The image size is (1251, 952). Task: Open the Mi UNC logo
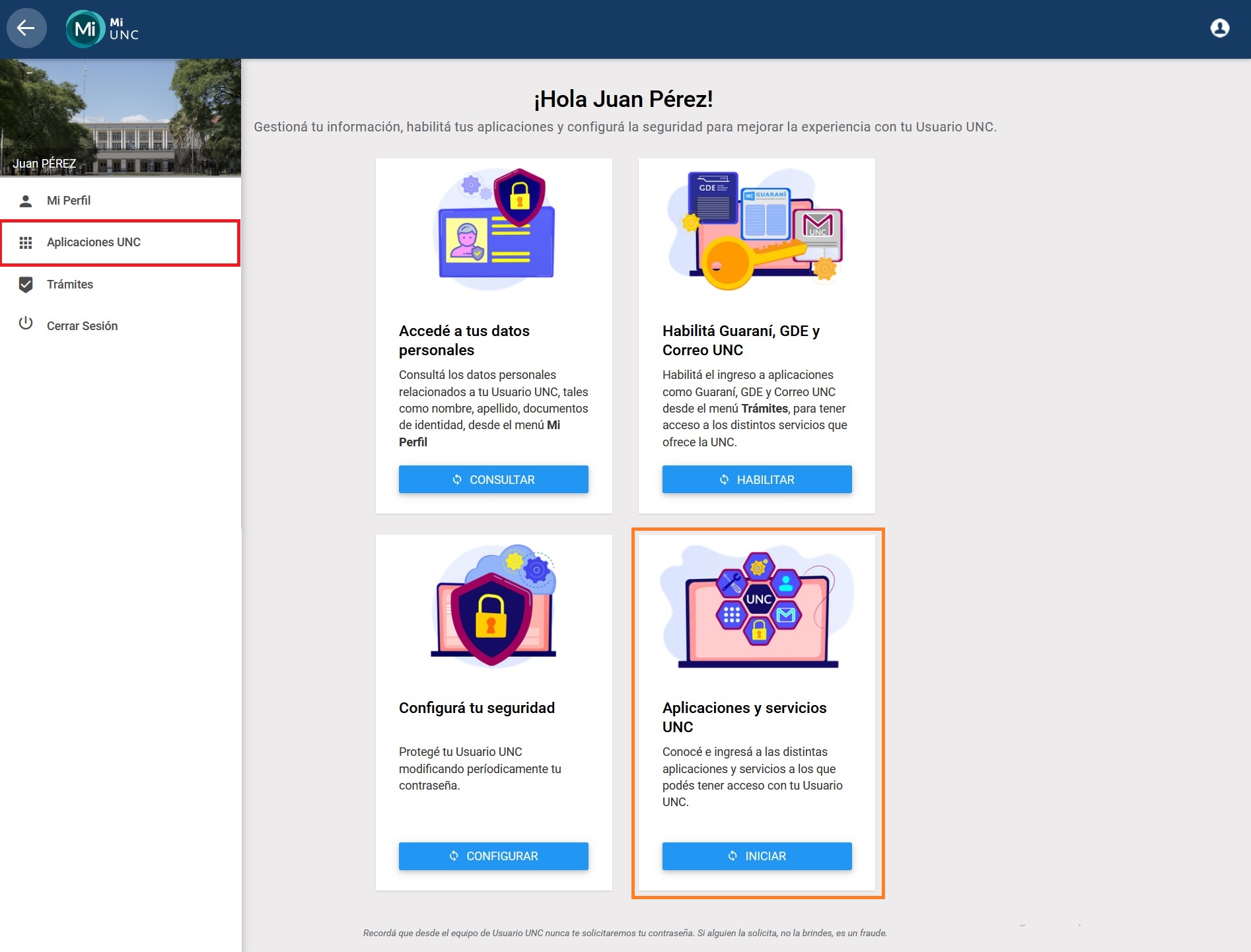103,29
